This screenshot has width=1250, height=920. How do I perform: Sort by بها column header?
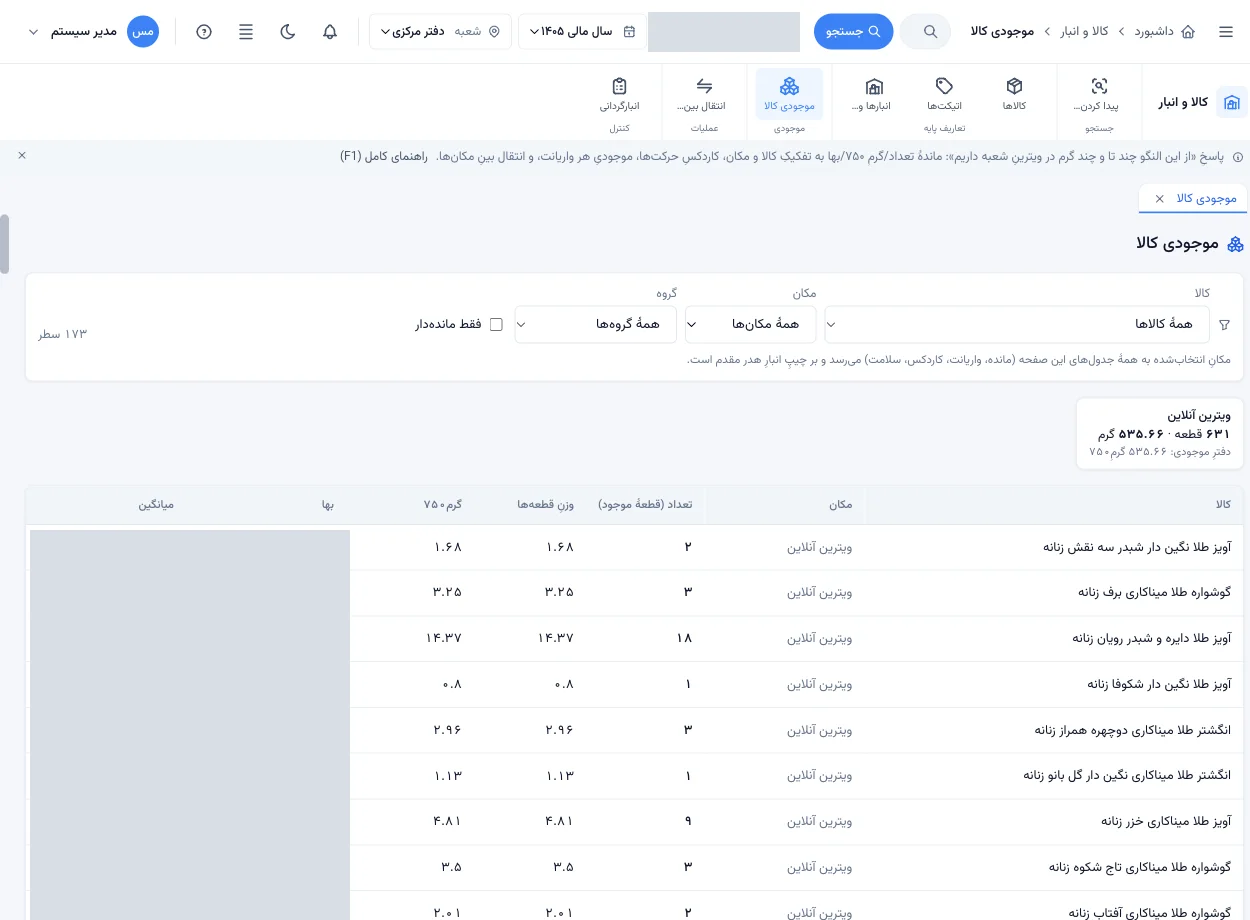click(x=327, y=505)
